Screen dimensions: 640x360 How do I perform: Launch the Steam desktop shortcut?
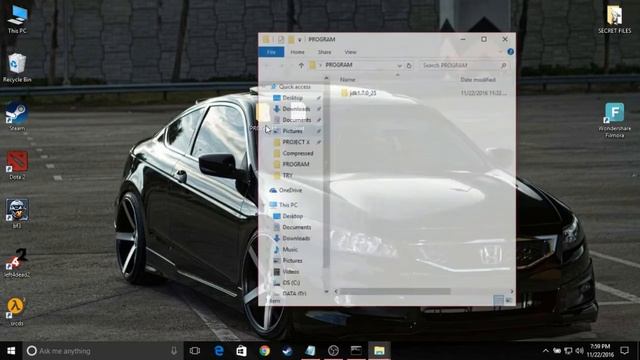pos(17,117)
